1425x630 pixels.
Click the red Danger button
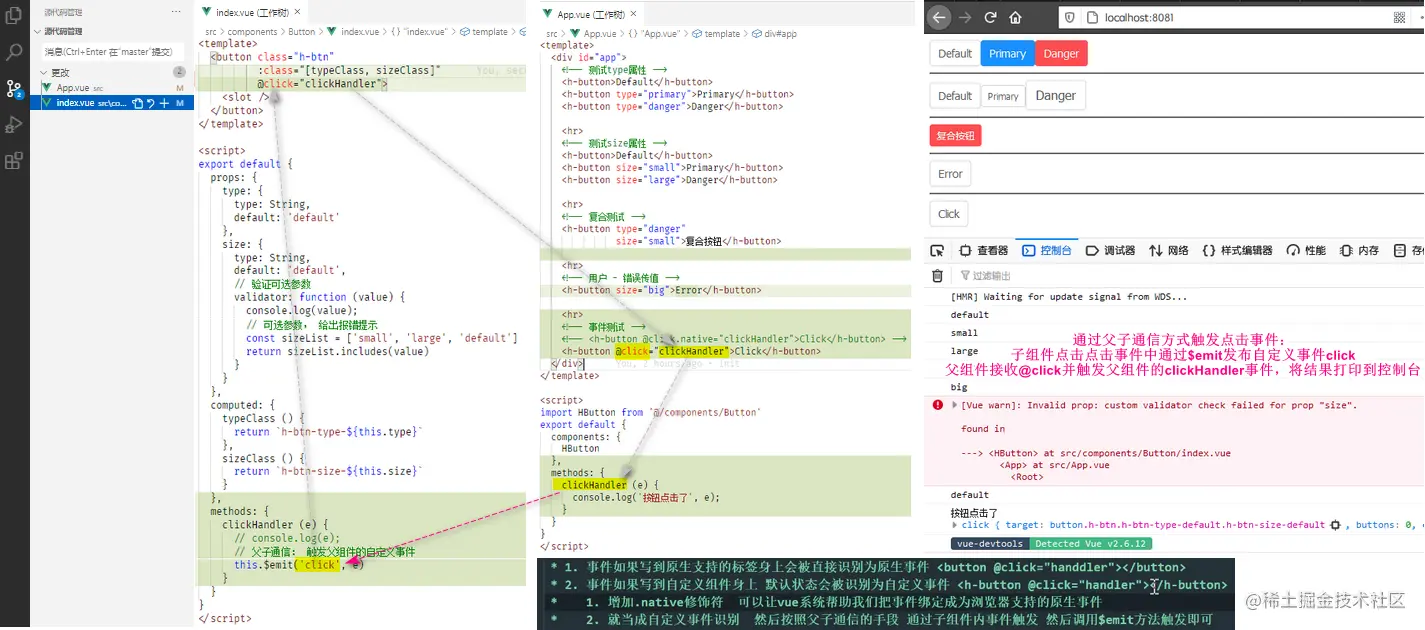click(1061, 54)
